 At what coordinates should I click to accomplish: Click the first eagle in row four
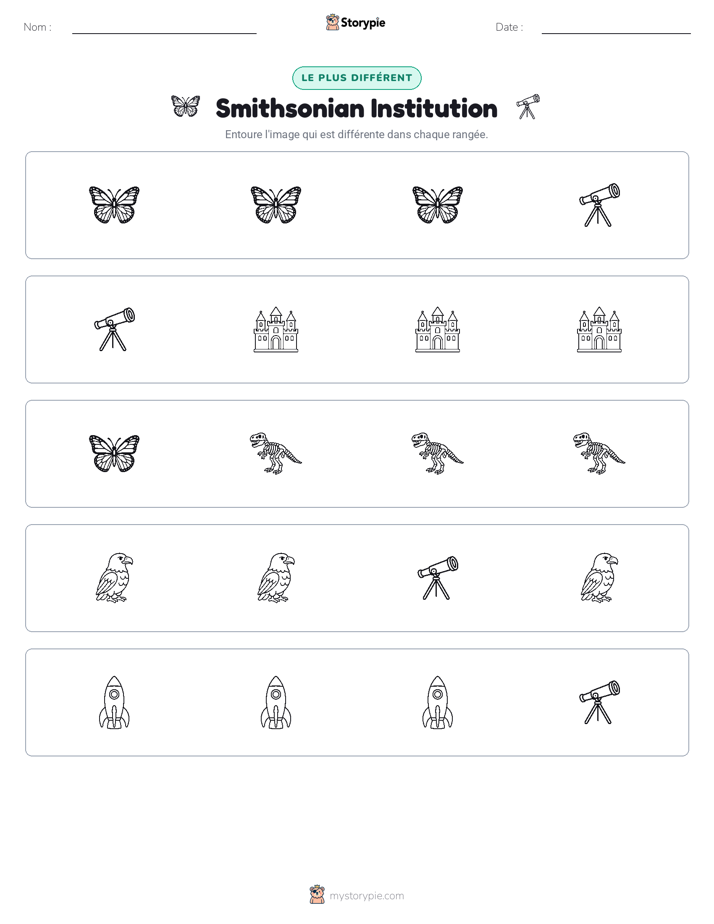[x=114, y=578]
